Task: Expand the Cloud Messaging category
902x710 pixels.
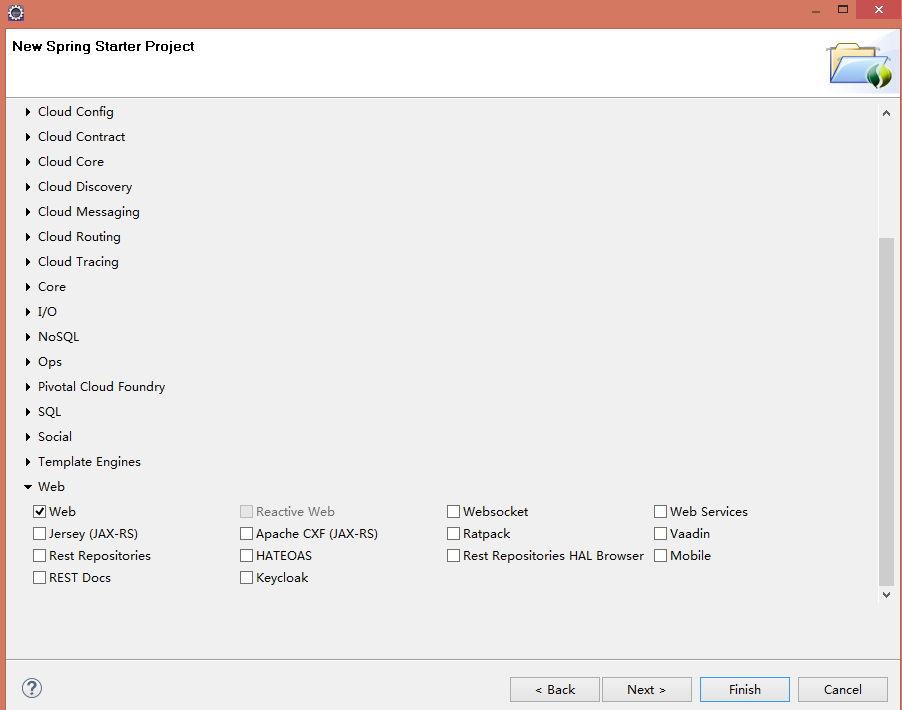Action: [x=28, y=212]
